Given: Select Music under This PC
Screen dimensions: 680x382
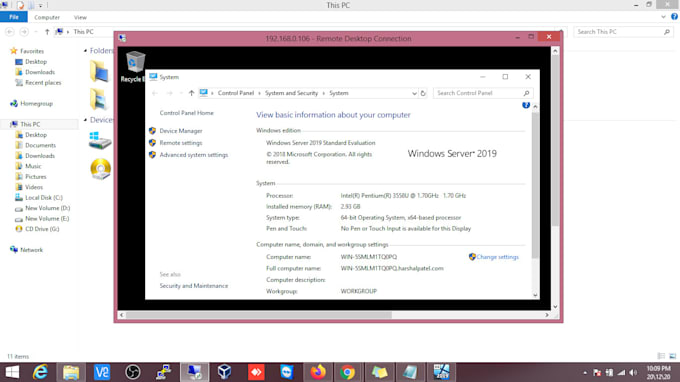Looking at the screenshot, I should tap(29, 166).
